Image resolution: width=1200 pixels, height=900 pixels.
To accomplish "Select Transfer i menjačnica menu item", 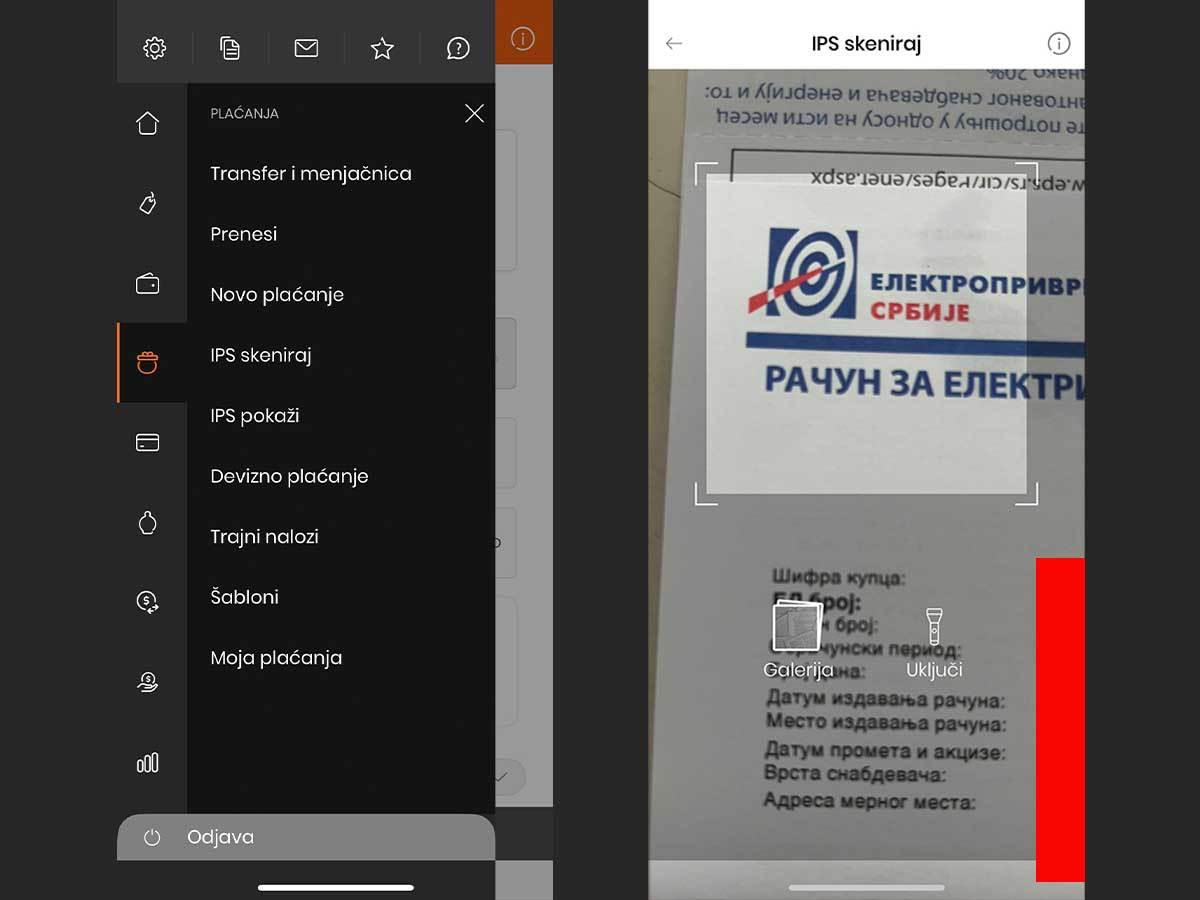I will point(311,174).
